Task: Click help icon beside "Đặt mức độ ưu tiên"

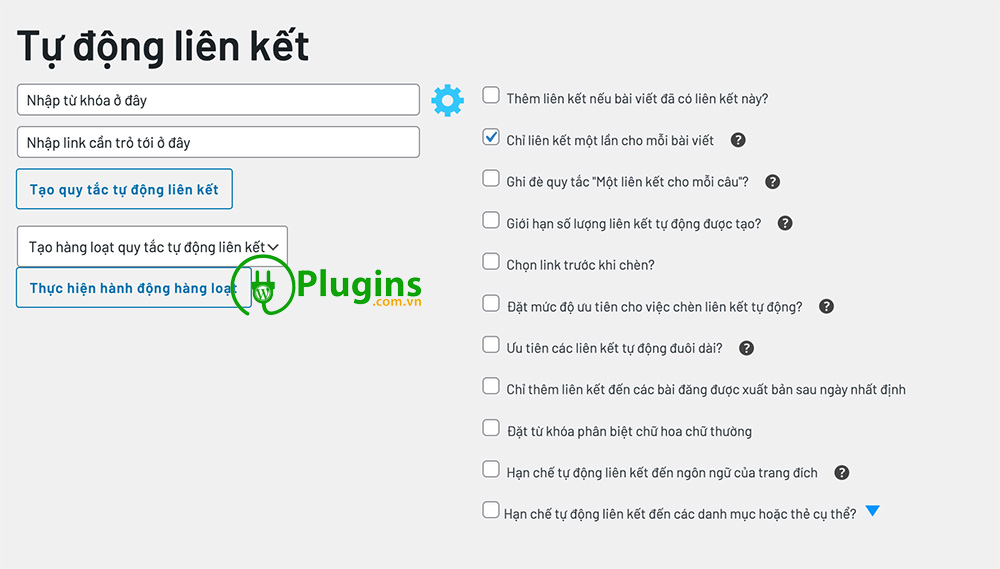Action: [826, 307]
